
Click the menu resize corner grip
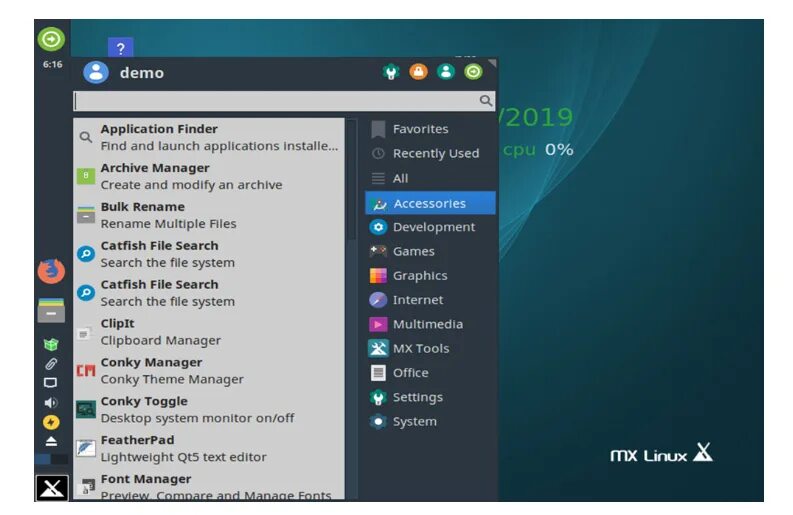coord(492,63)
